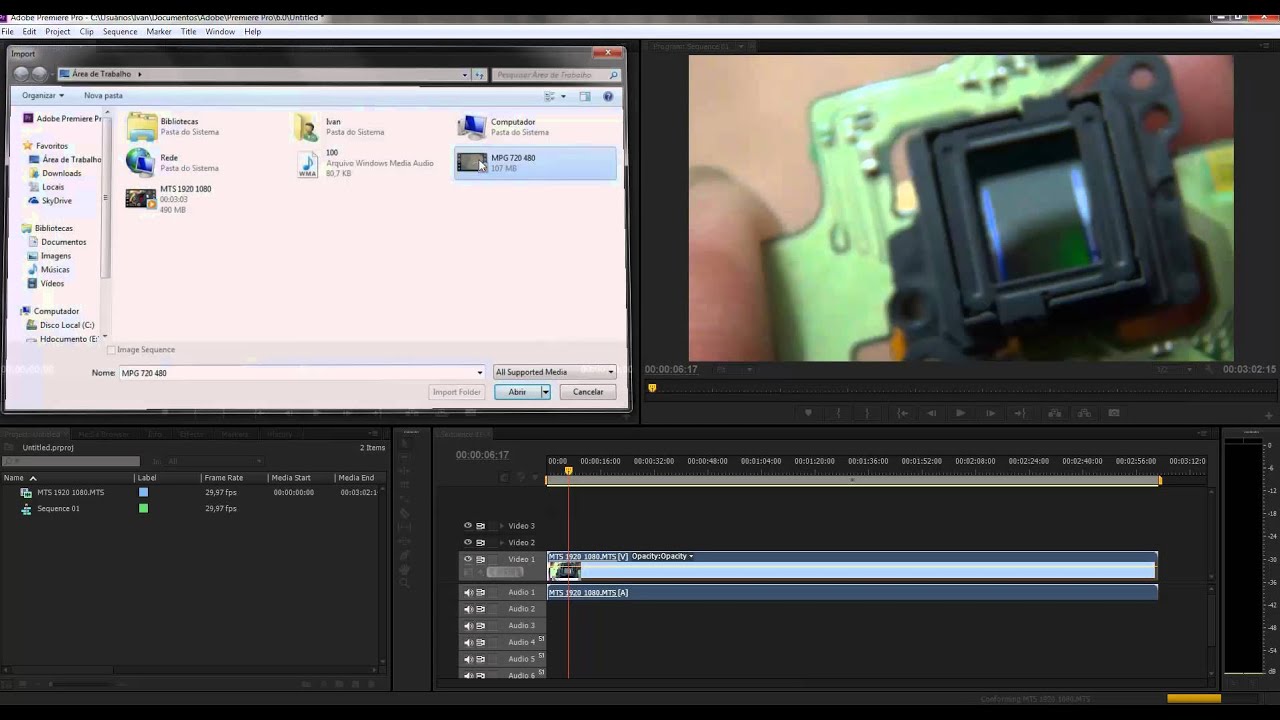The image size is (1280, 720).
Task: Select the MTS 1920 1080 video file
Action: [141, 199]
